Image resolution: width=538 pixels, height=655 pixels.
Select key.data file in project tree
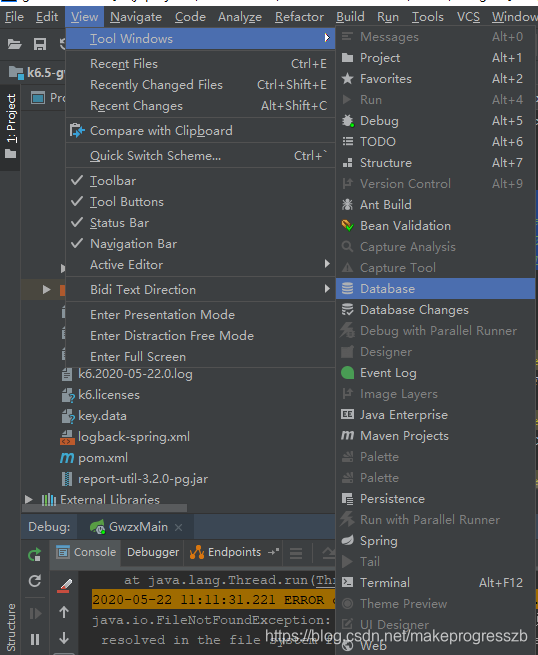[102, 416]
